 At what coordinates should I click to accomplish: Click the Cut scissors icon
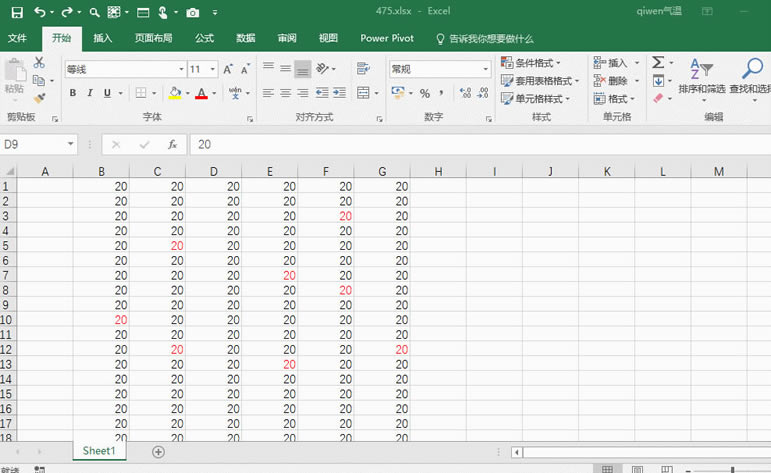click(x=40, y=63)
